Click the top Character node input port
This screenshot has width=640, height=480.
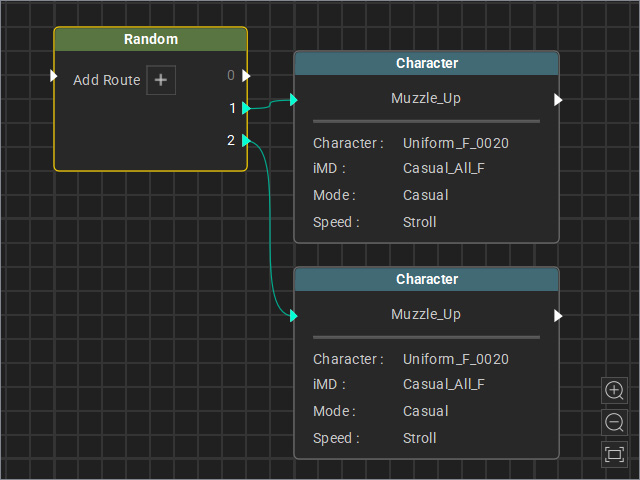[293, 100]
